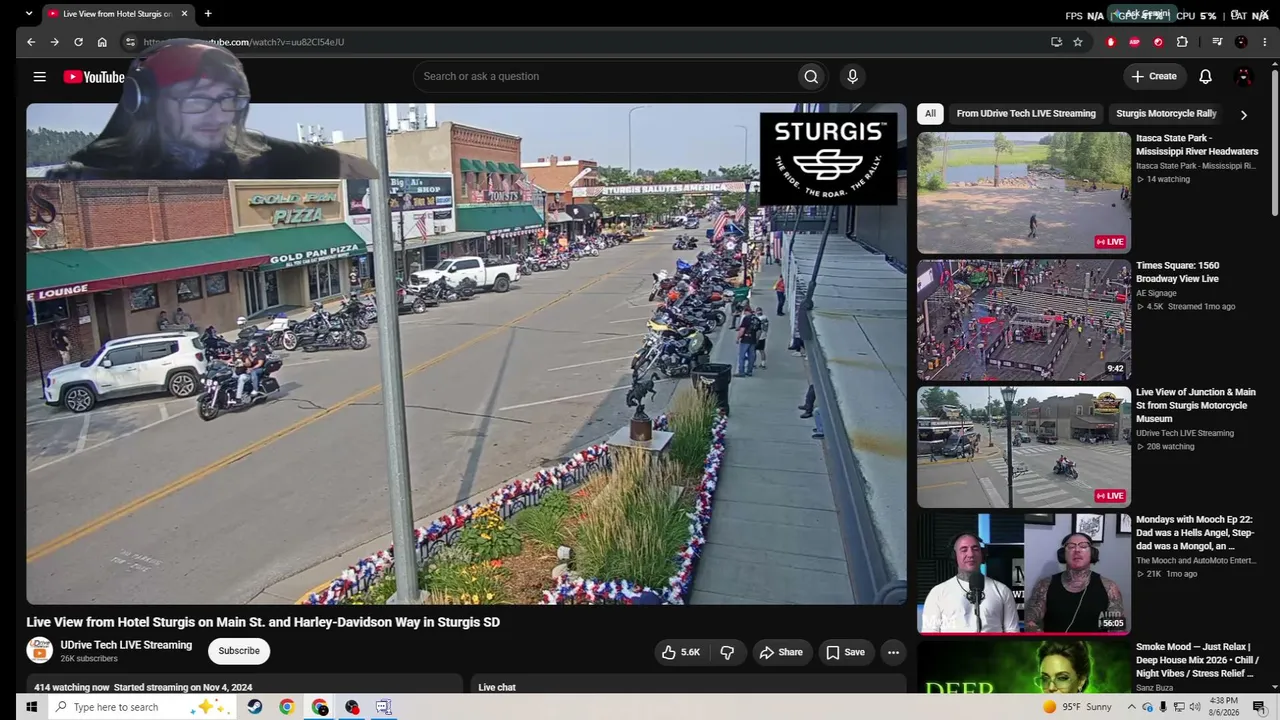Open the YouTube guide hamburger menu
This screenshot has width=1280, height=720.
(x=39, y=77)
